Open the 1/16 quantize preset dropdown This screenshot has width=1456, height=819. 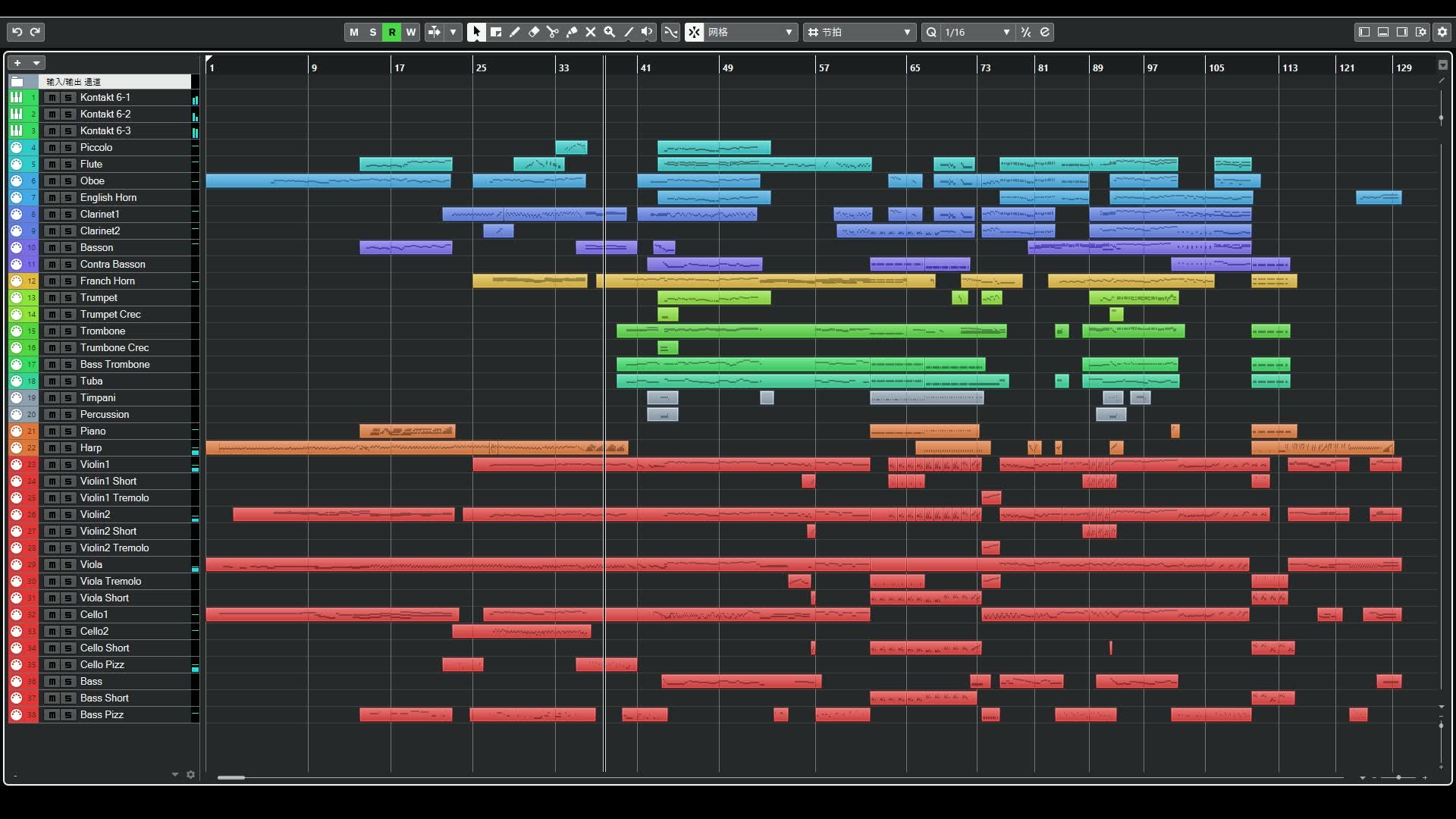pyautogui.click(x=977, y=32)
